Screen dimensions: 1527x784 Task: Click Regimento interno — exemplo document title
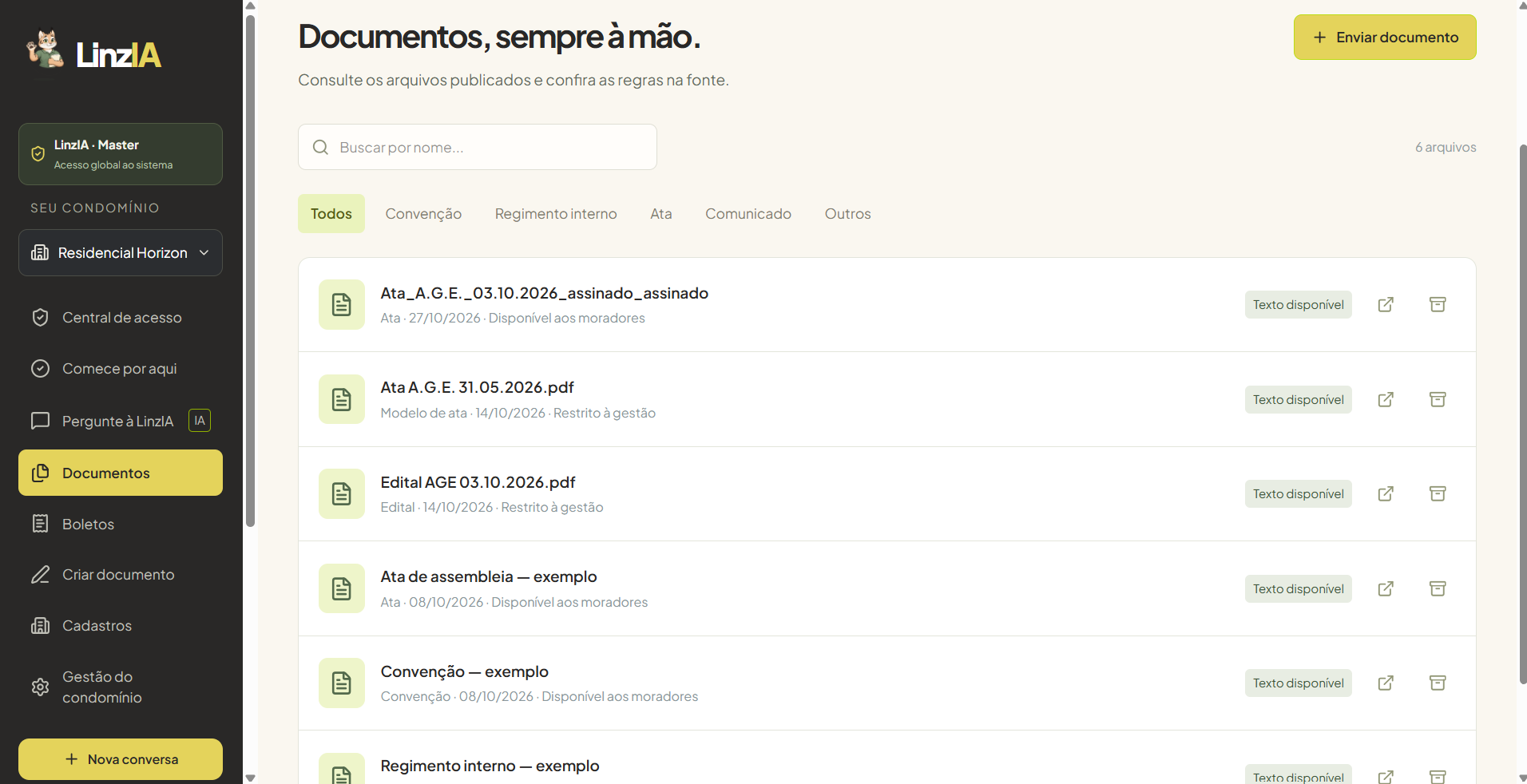[x=490, y=766]
